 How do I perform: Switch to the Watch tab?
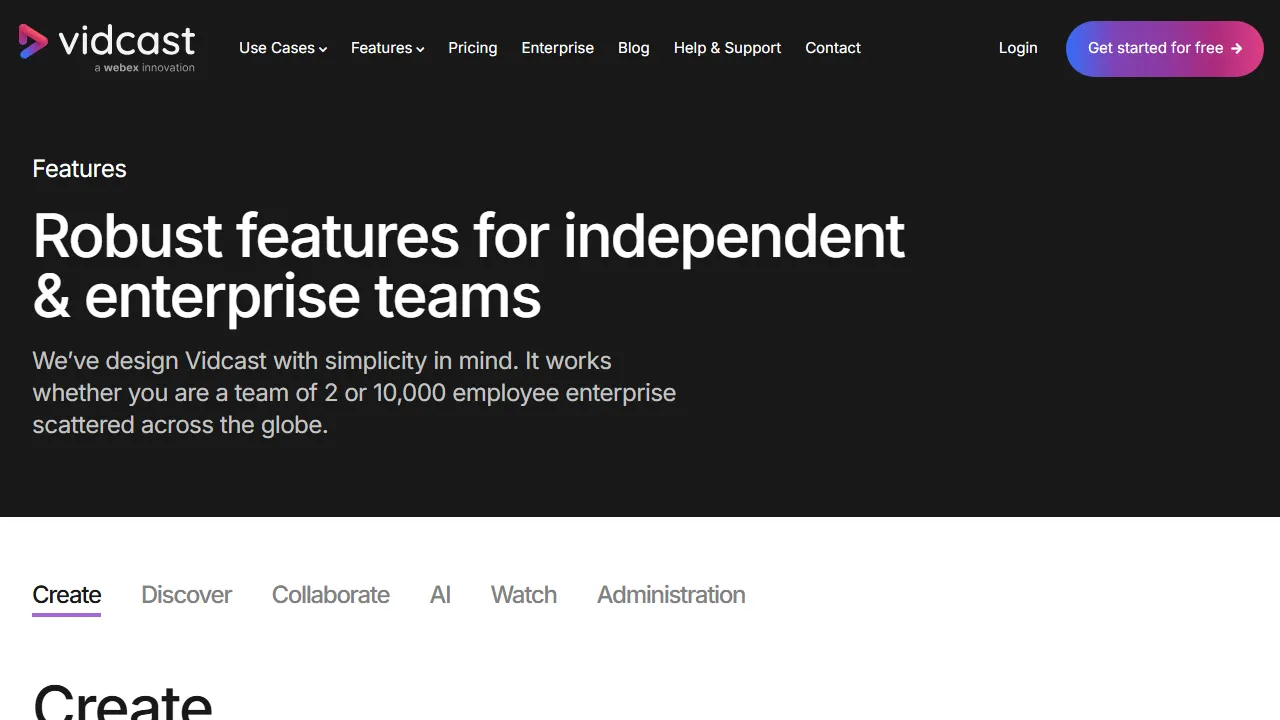click(524, 595)
